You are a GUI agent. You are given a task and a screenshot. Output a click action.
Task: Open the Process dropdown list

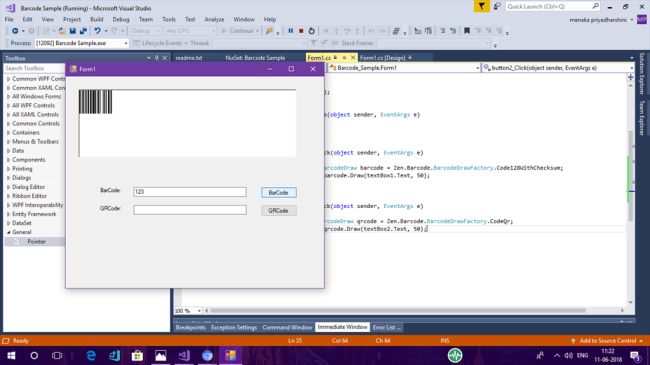click(126, 43)
